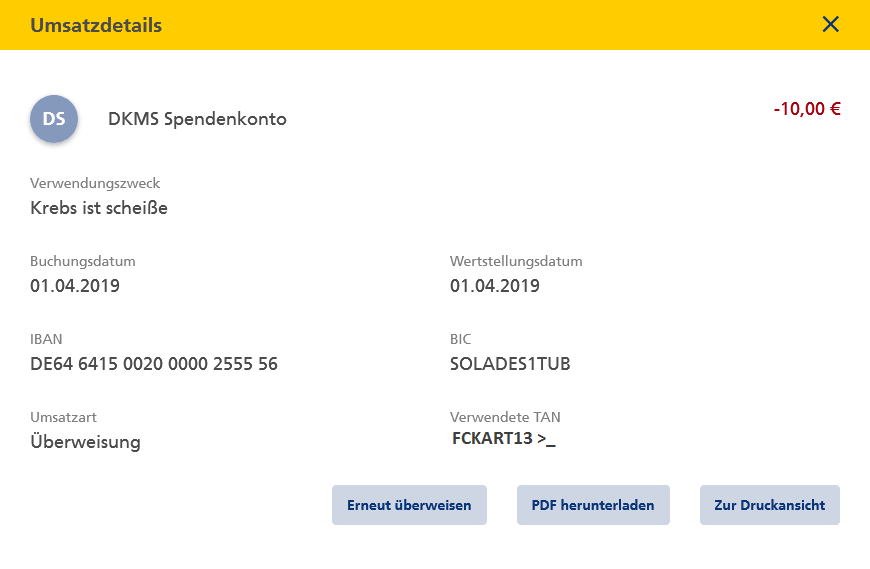Image resolution: width=870 pixels, height=569 pixels.
Task: Select the DKMS Spendenkonto recipient name
Action: [x=197, y=119]
